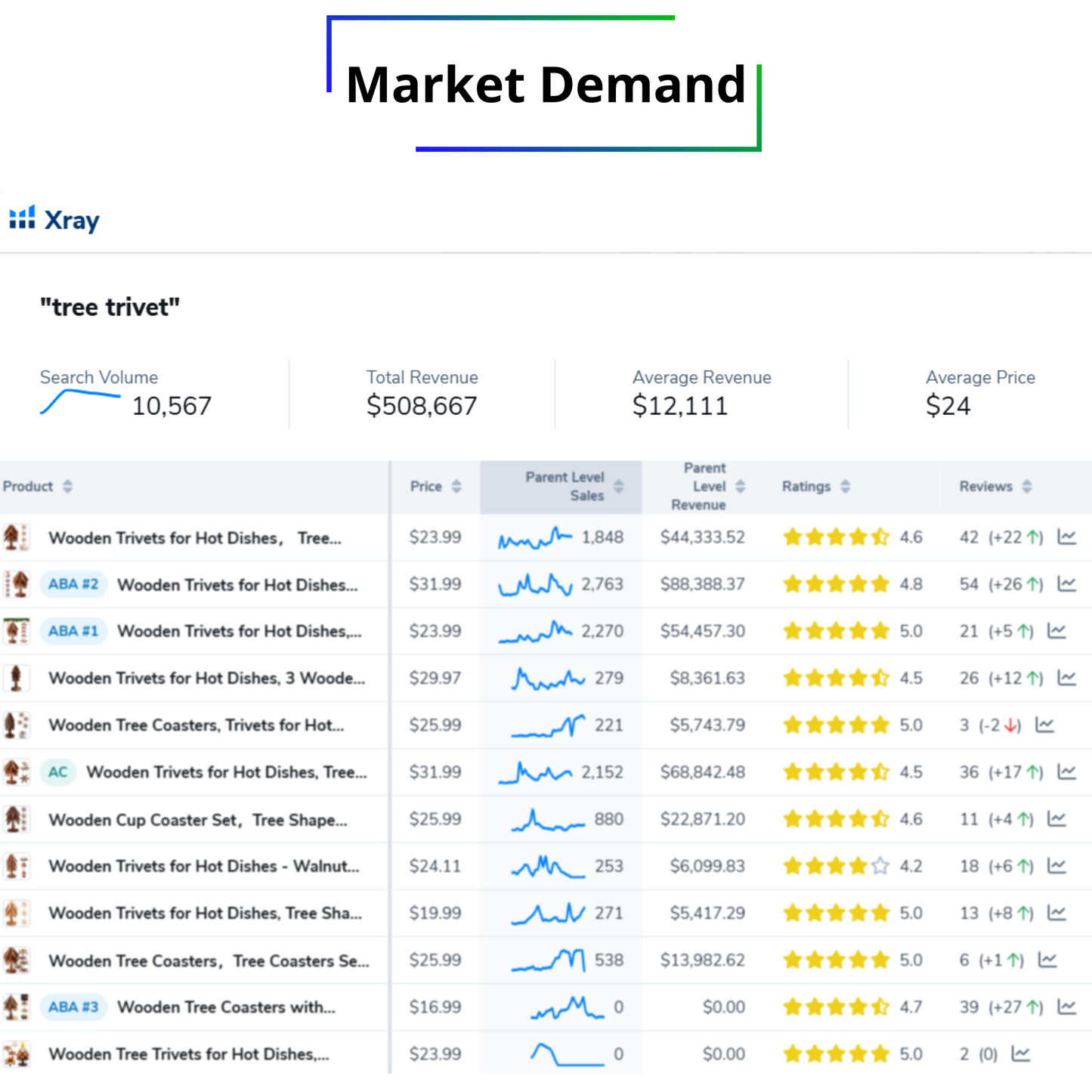Screen dimensions: 1092x1092
Task: Click the ABA #1 badge
Action: pos(73,631)
